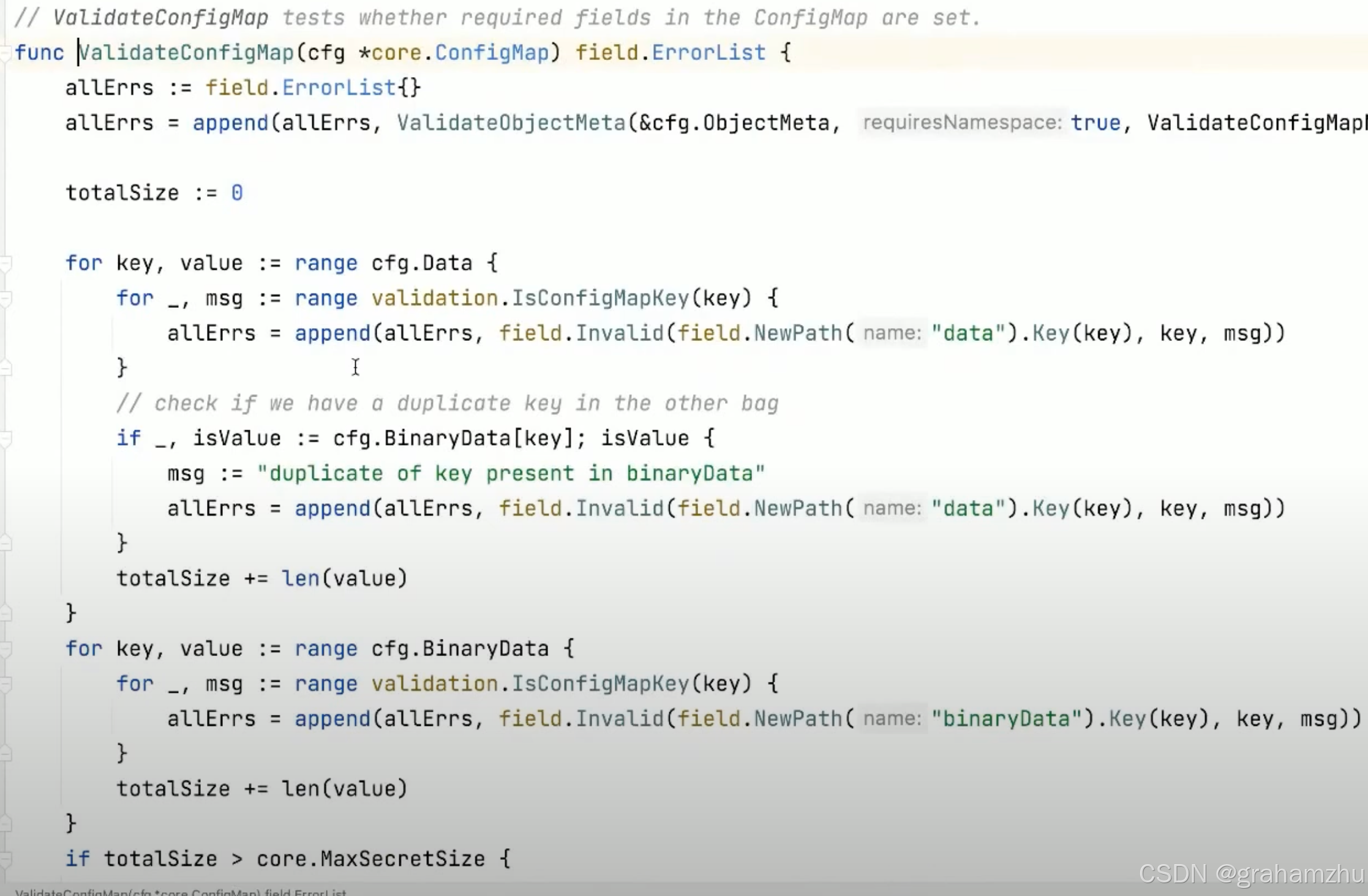1368x896 pixels.
Task: Fold the 'if _, isValue' block
Action: click(5, 439)
